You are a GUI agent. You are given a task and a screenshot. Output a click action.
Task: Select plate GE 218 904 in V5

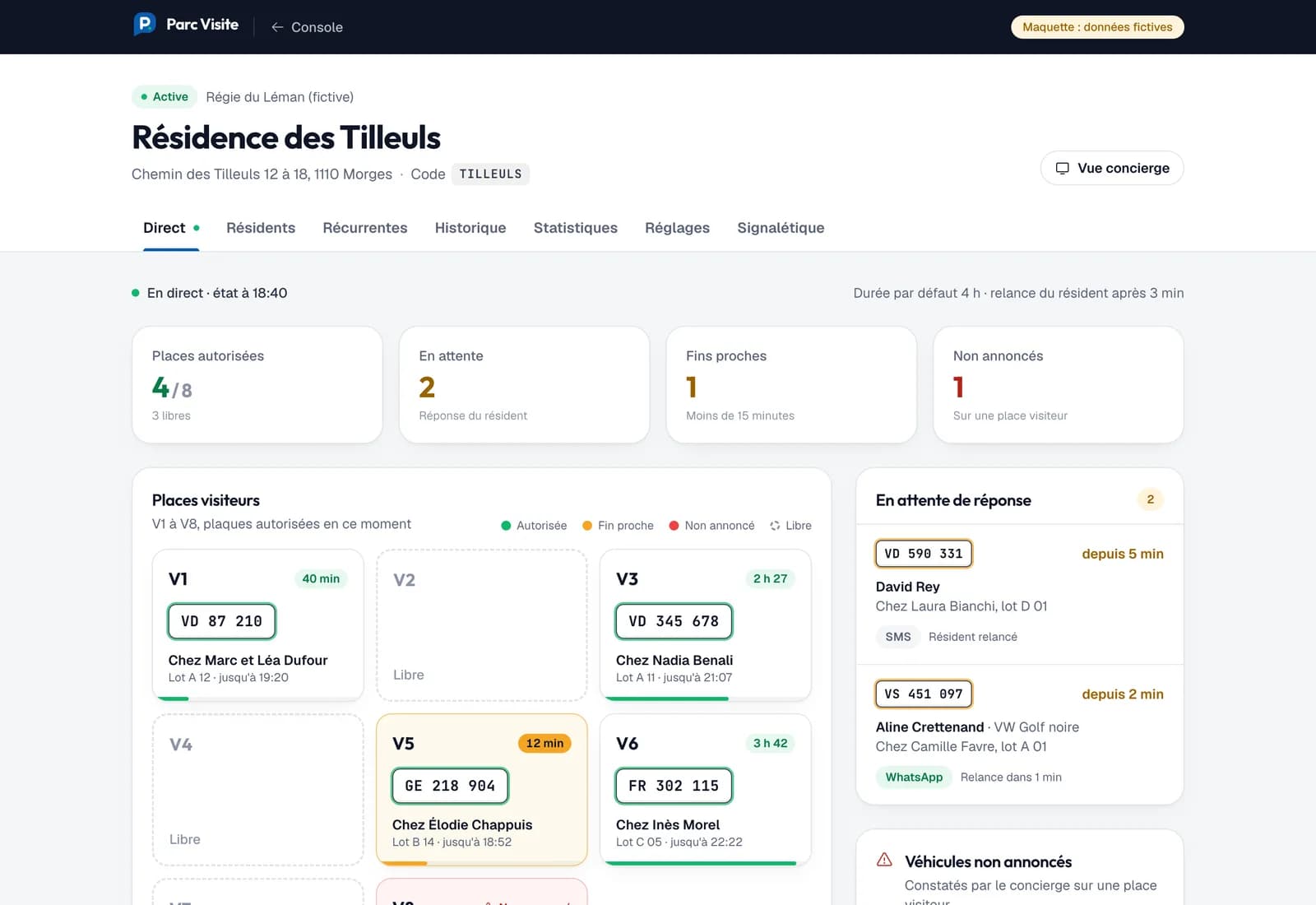coord(451,786)
